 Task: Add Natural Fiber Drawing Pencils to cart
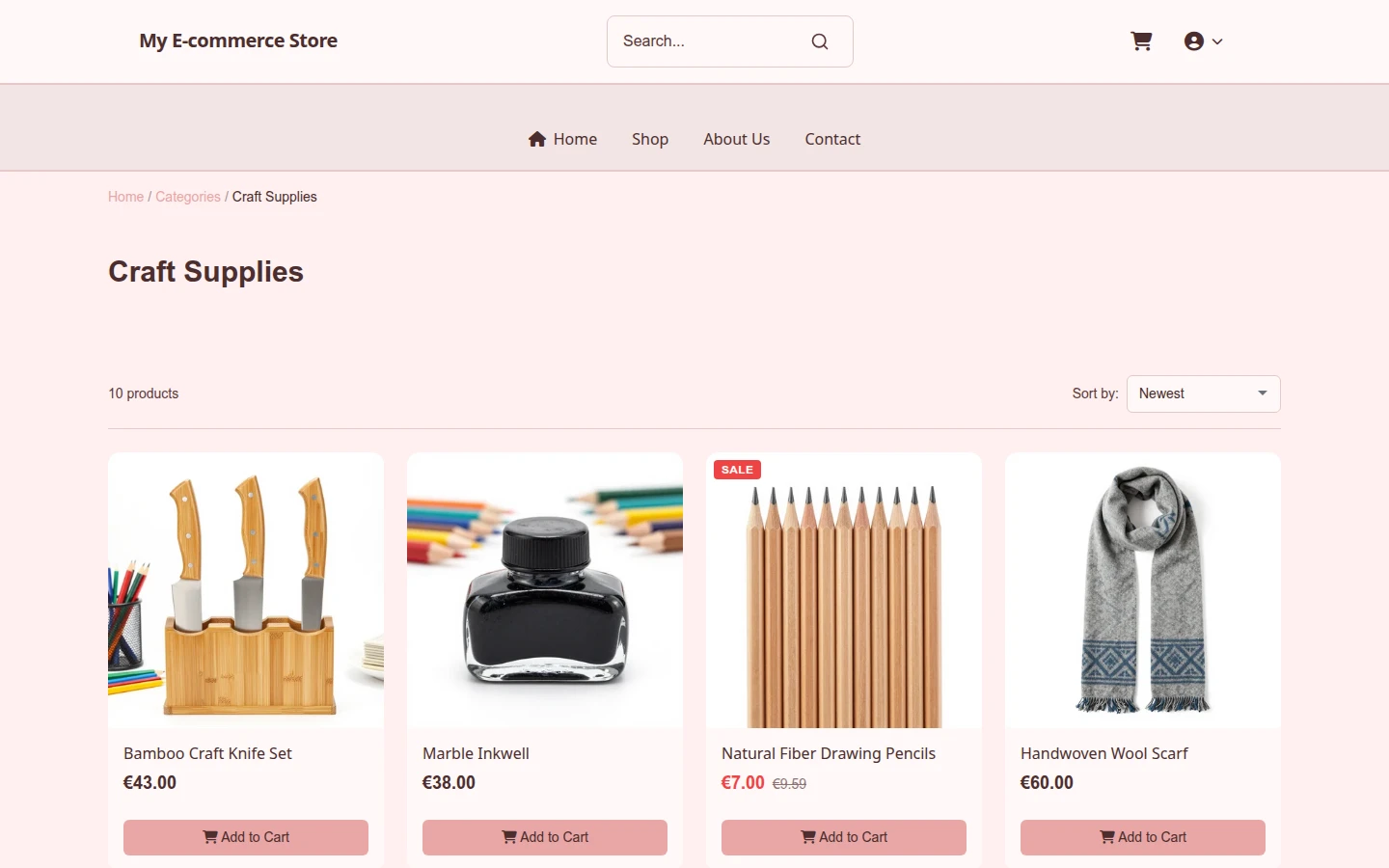844,837
